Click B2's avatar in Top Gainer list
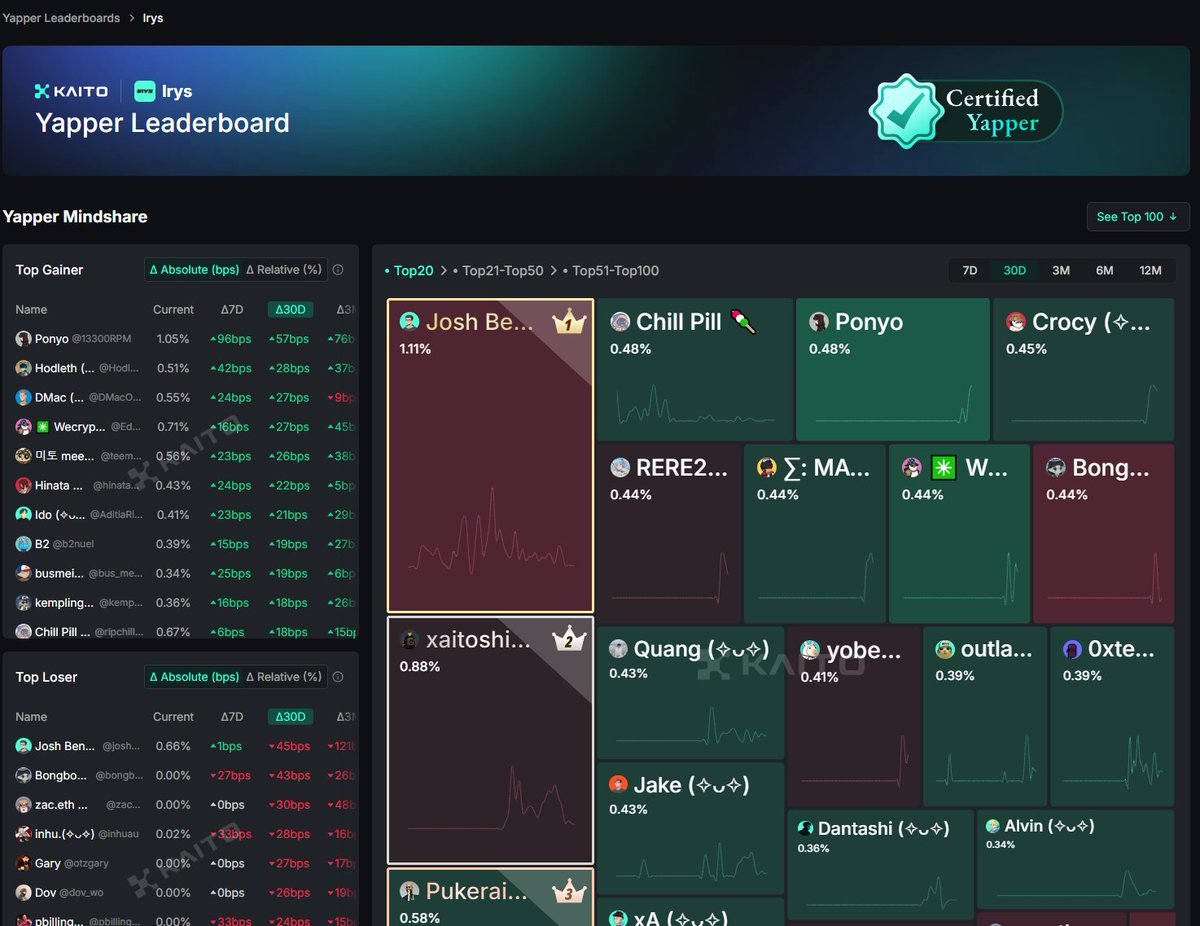The height and width of the screenshot is (926, 1200). point(23,544)
